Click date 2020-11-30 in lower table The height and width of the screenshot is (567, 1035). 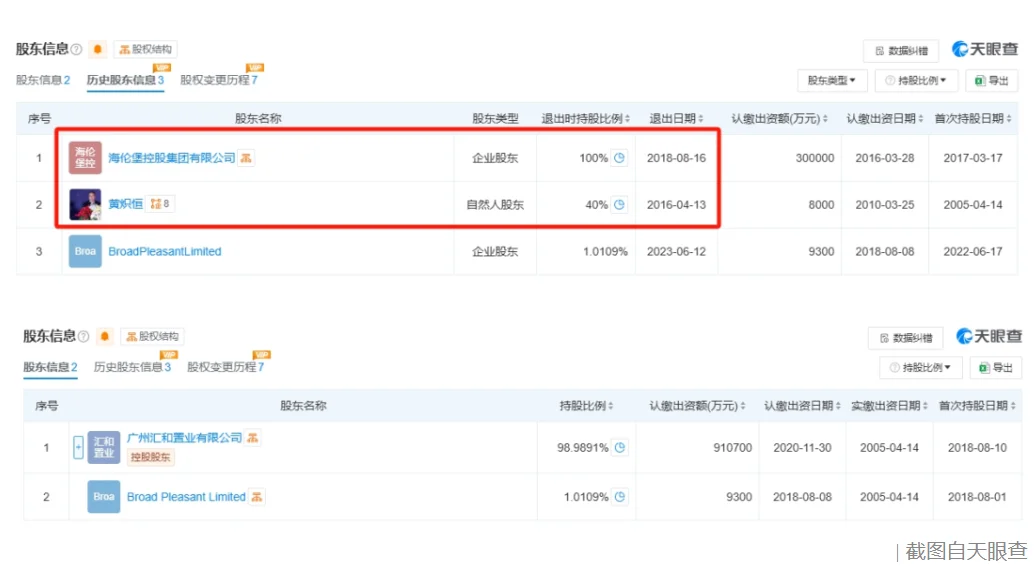coord(802,448)
